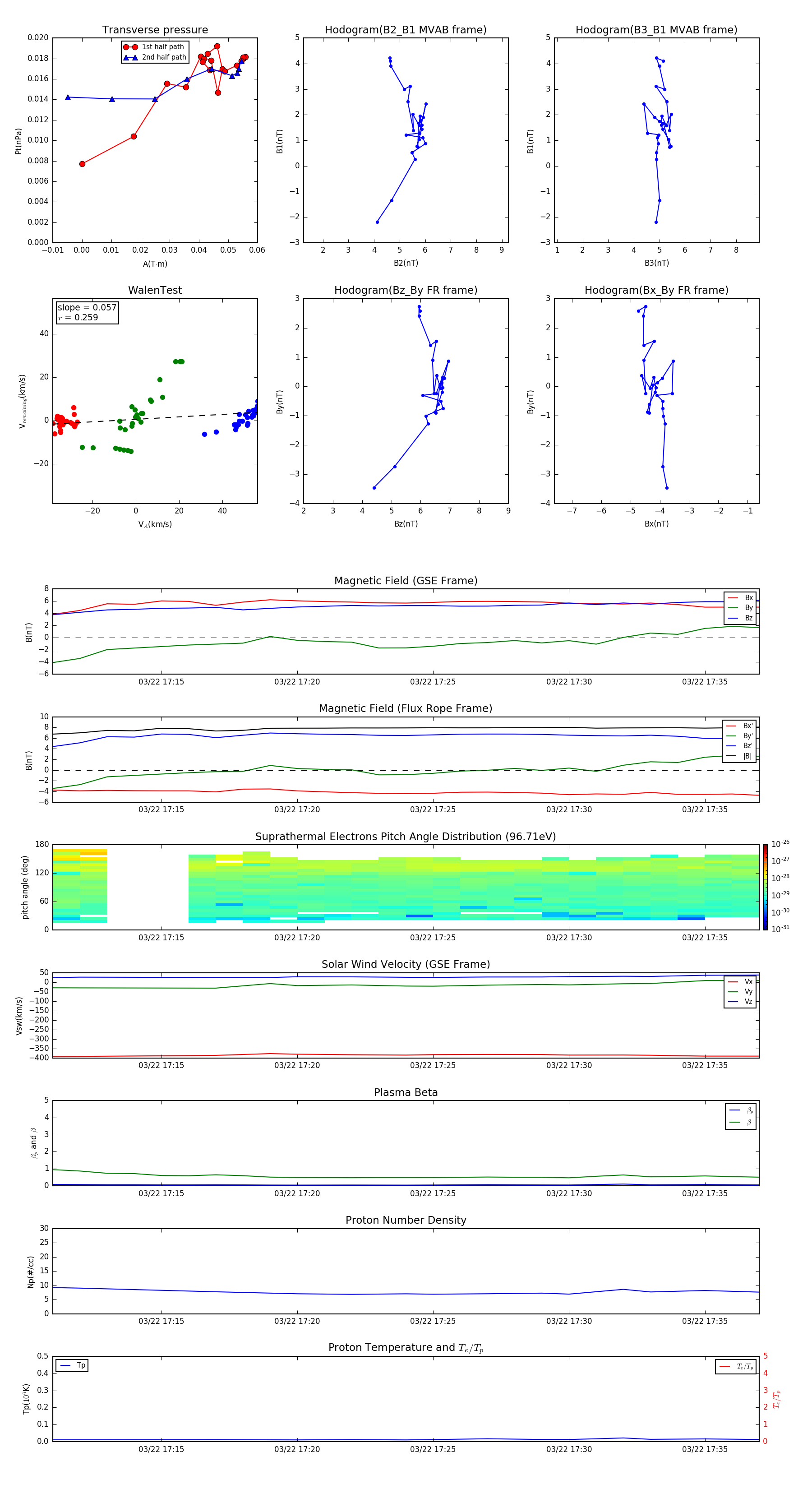This screenshot has width=812, height=1489.
Task: Click the 'Te/Tp' legend in temperature plot
Action: (x=736, y=1366)
